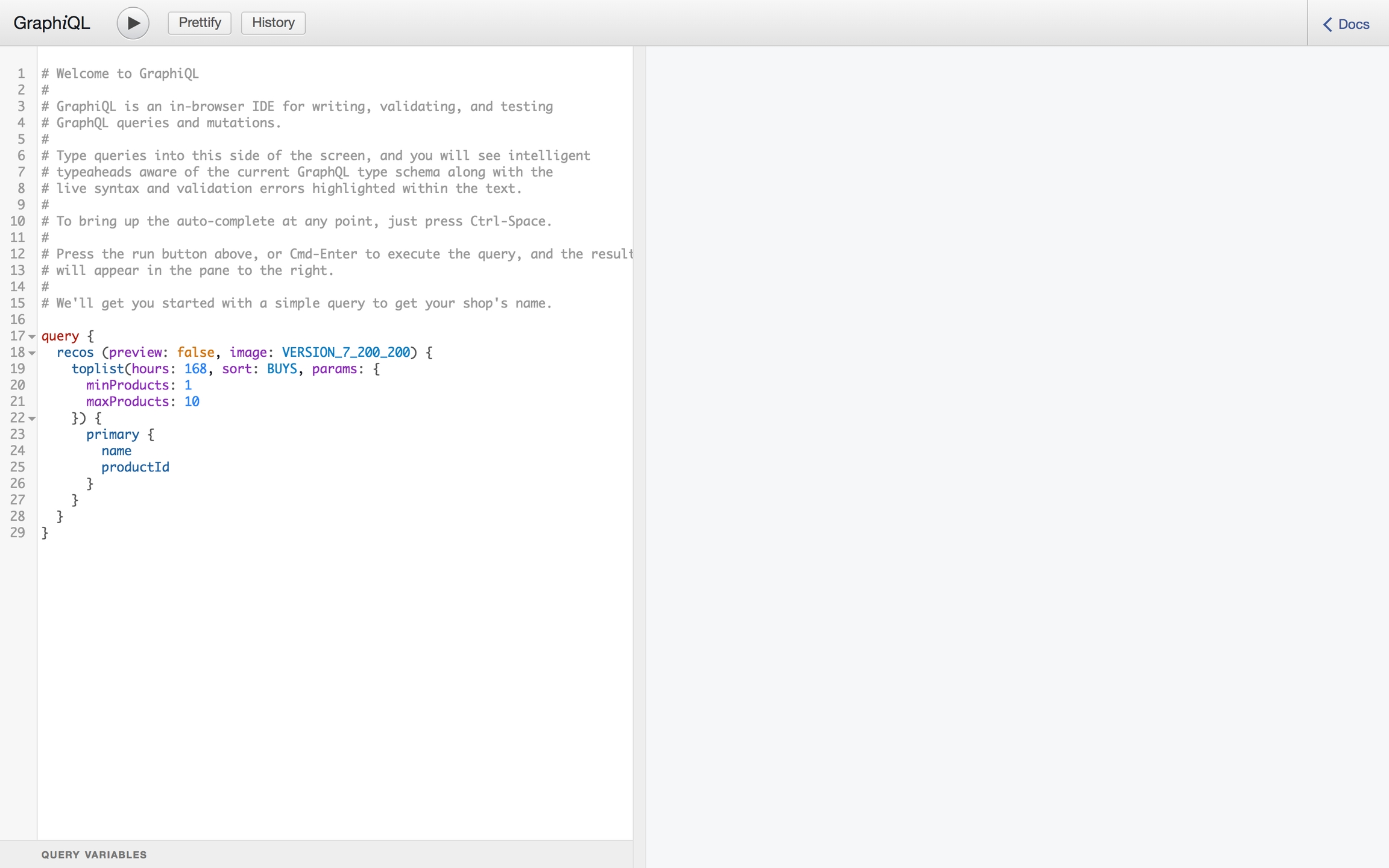Click the 'productId' field
The image size is (1389, 868).
(x=135, y=467)
